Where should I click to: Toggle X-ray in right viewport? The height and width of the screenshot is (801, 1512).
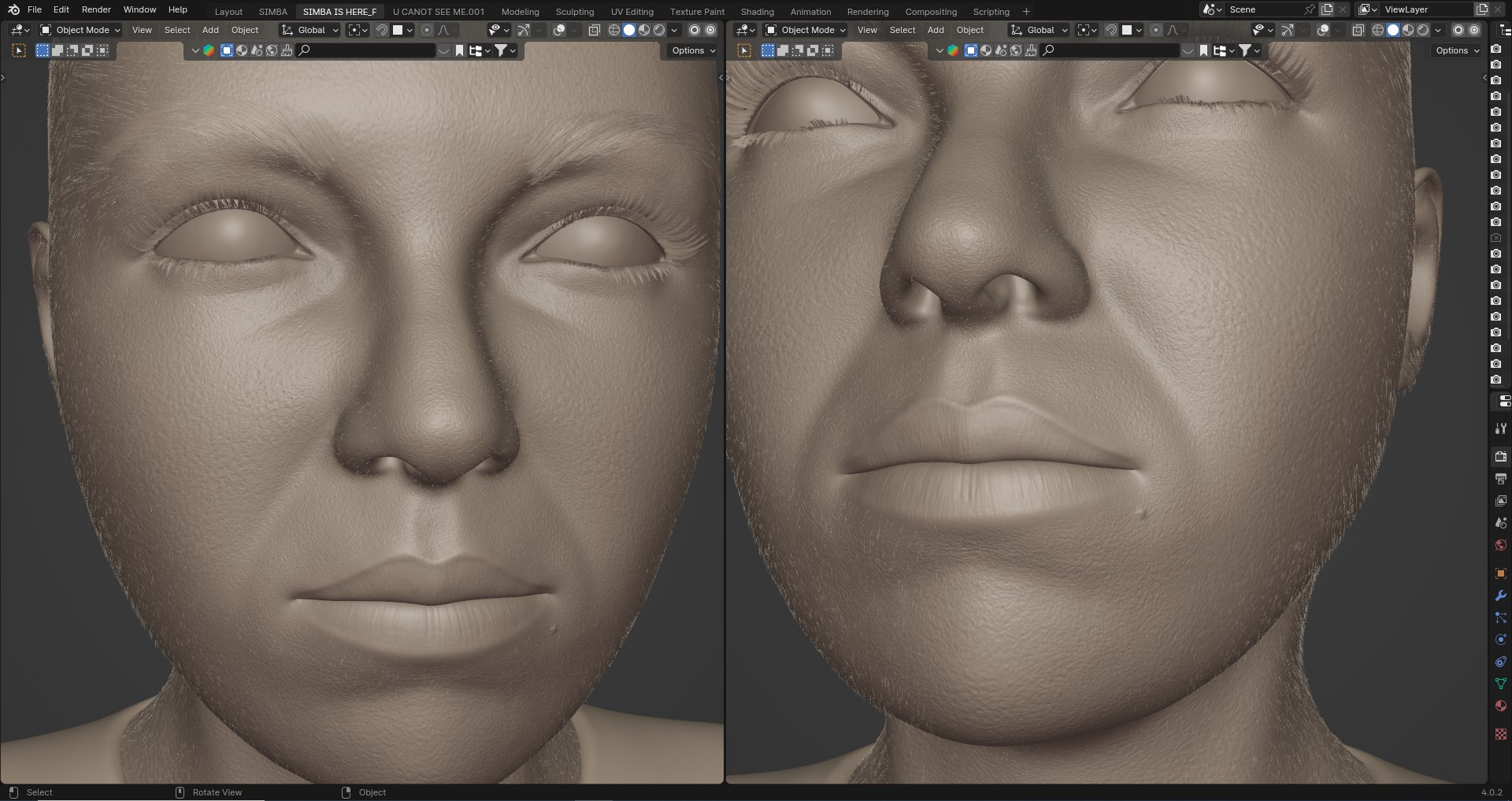click(x=1358, y=30)
